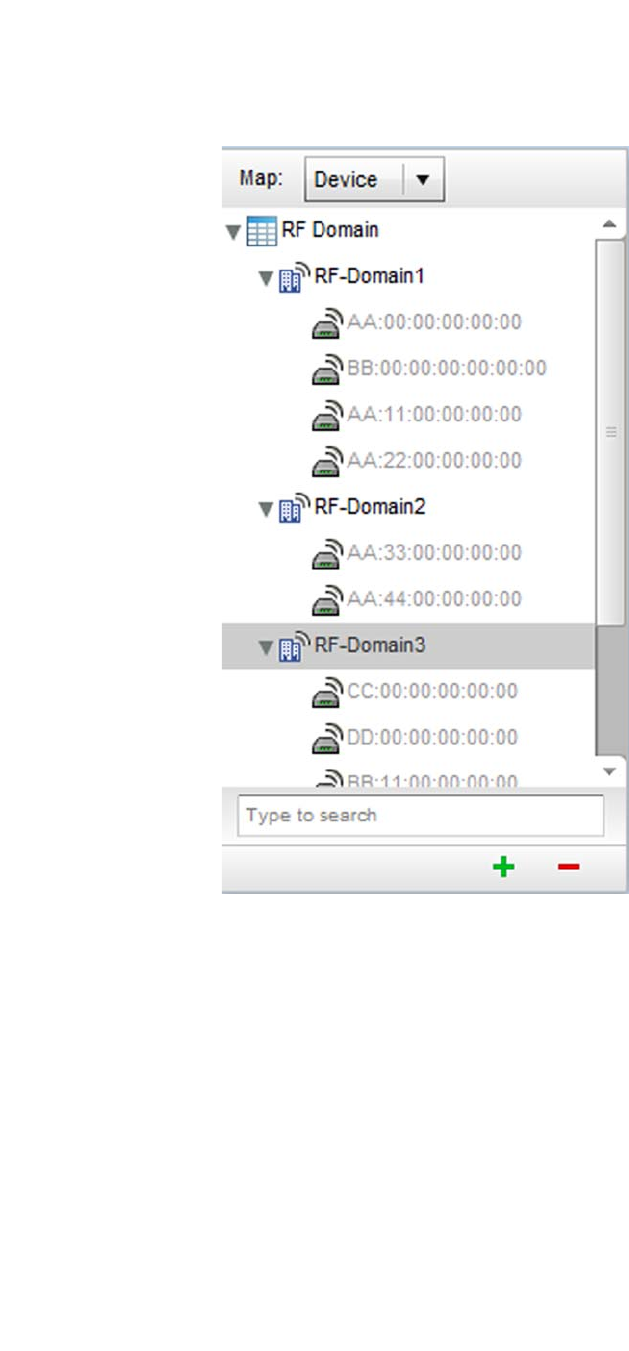This screenshot has width=629, height=1351.
Task: Click access point icon for AA:00:00:00:00:00
Action: click(x=328, y=324)
